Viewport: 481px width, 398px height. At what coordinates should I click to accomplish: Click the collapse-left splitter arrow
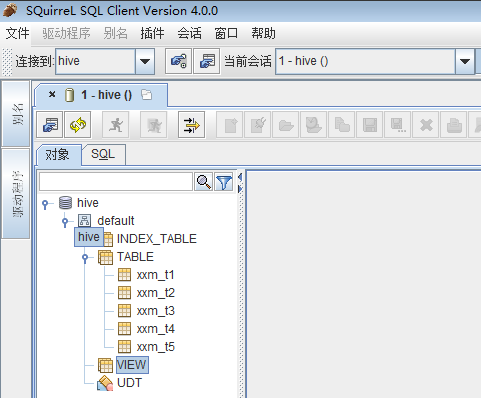(x=240, y=177)
